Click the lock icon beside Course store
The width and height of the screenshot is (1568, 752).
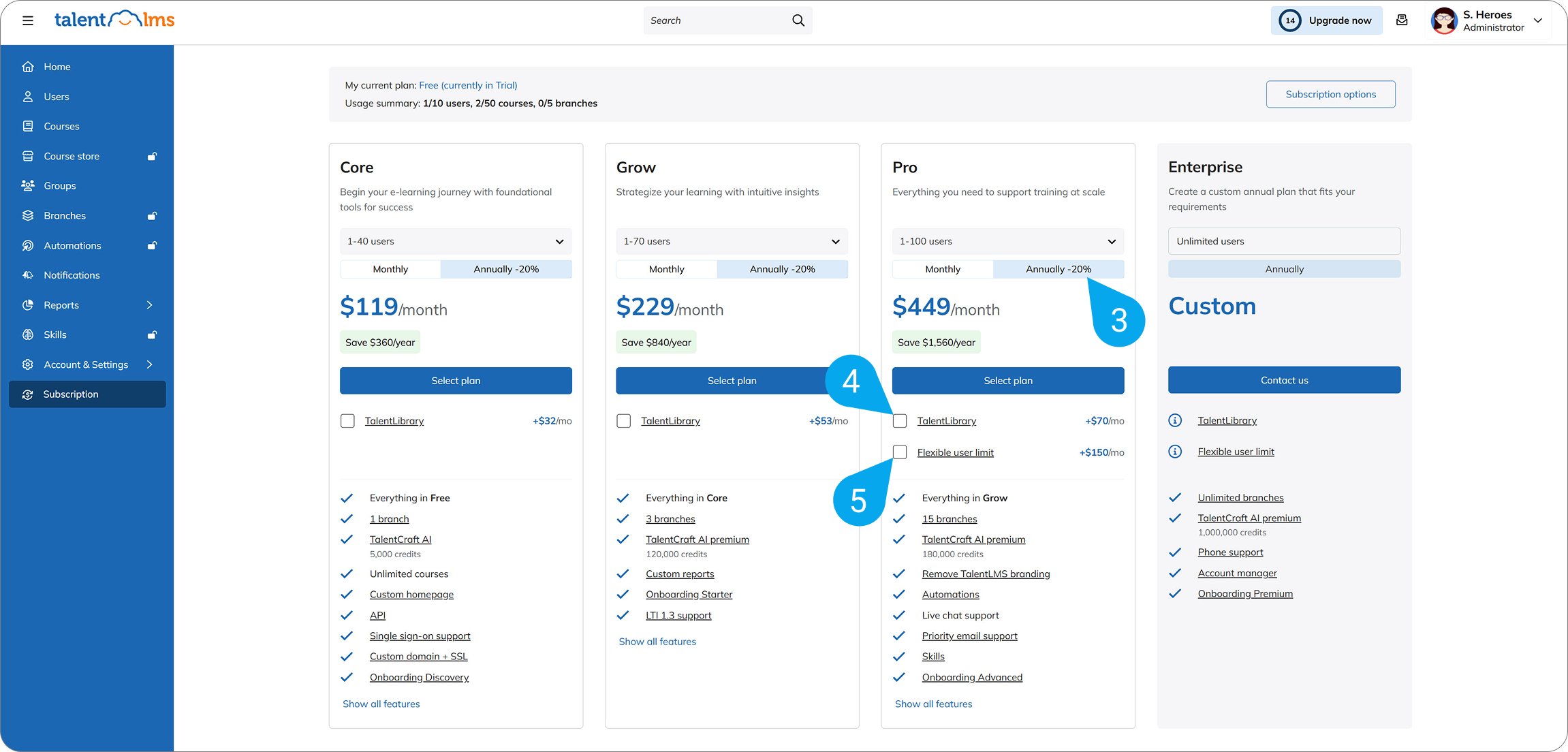[x=152, y=156]
